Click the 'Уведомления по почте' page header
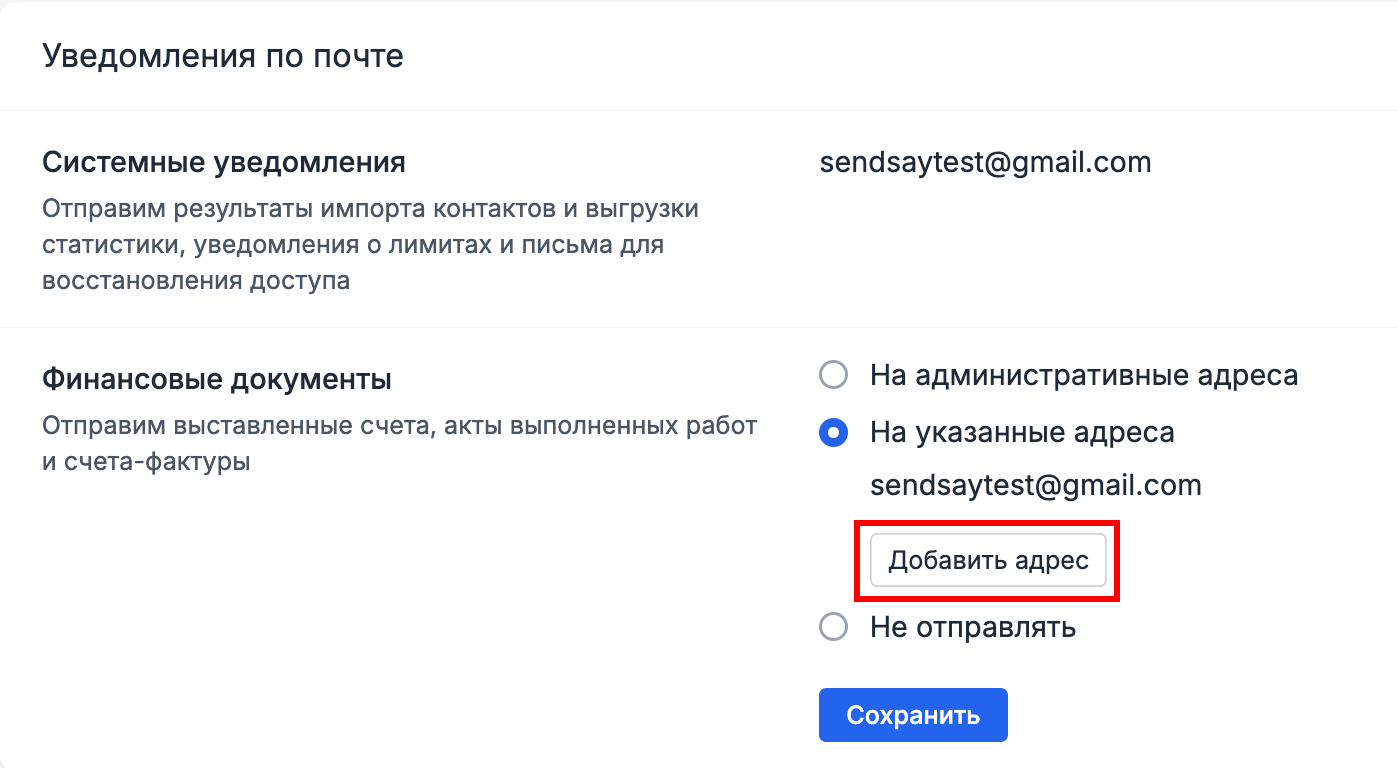This screenshot has width=1398, height=768. (x=222, y=56)
